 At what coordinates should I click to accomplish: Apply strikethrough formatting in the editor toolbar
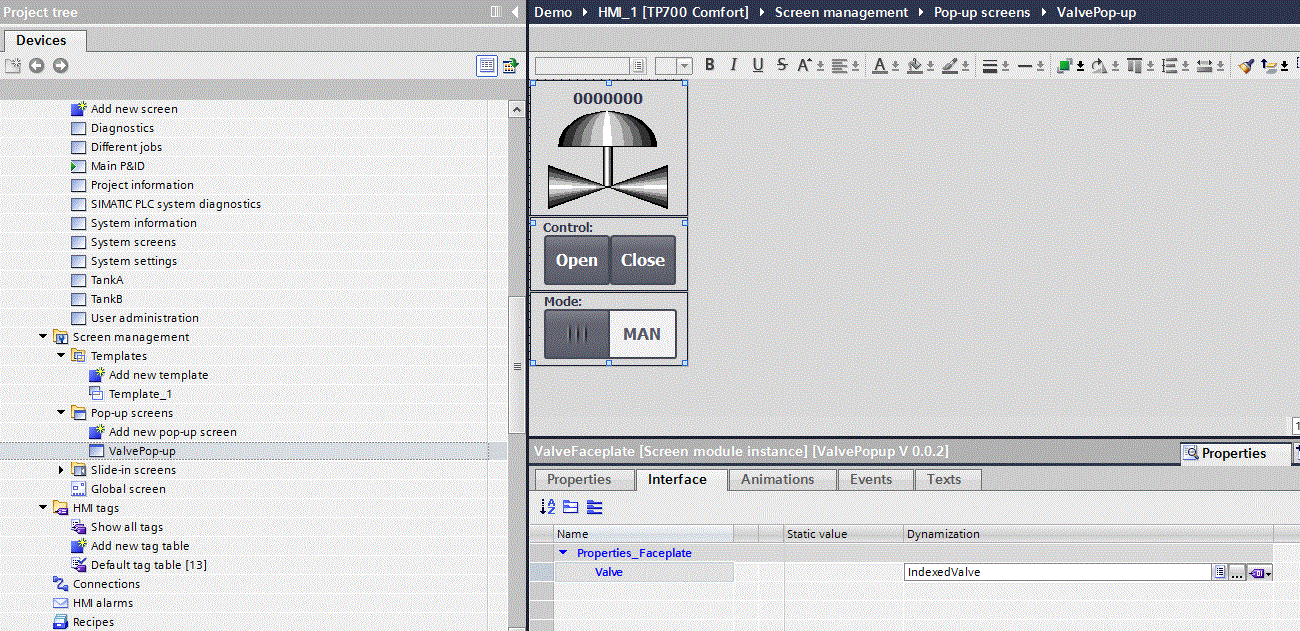click(782, 65)
